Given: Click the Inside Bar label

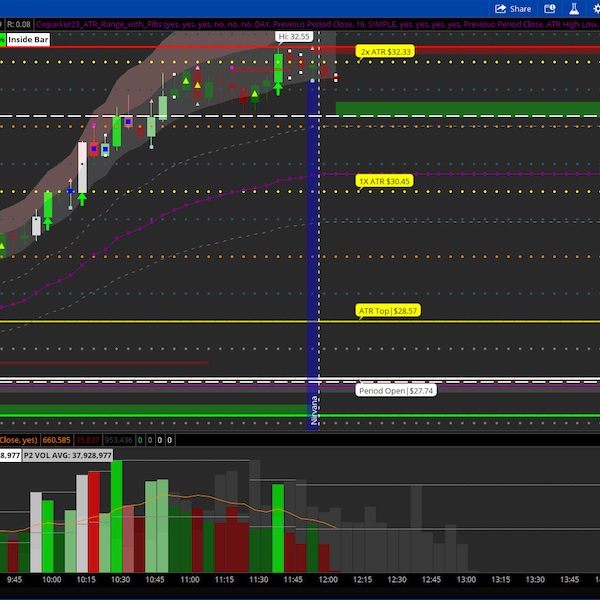Looking at the screenshot, I should 28,39.
